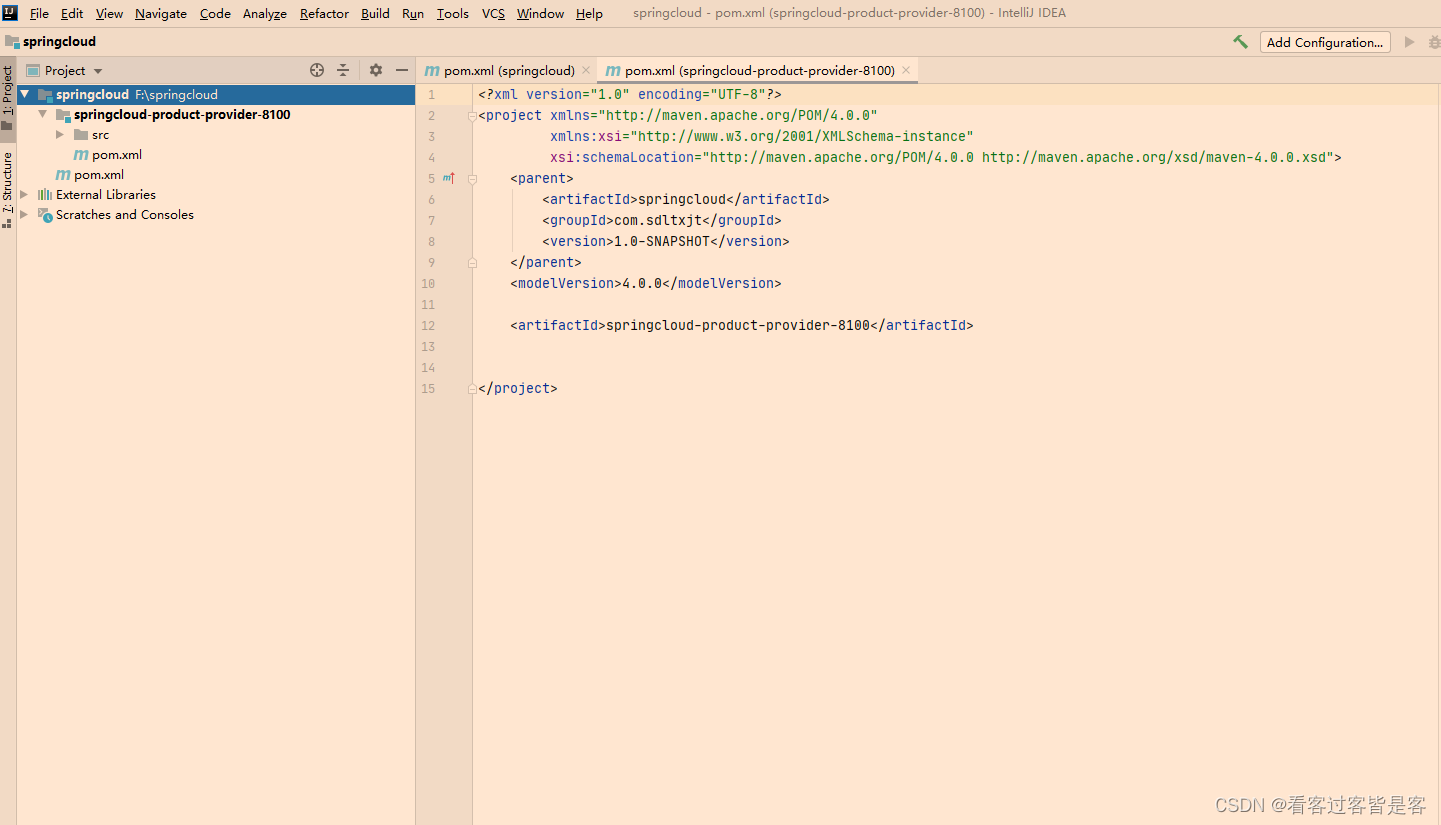This screenshot has width=1441, height=825.
Task: Open the Run menu
Action: coord(413,13)
